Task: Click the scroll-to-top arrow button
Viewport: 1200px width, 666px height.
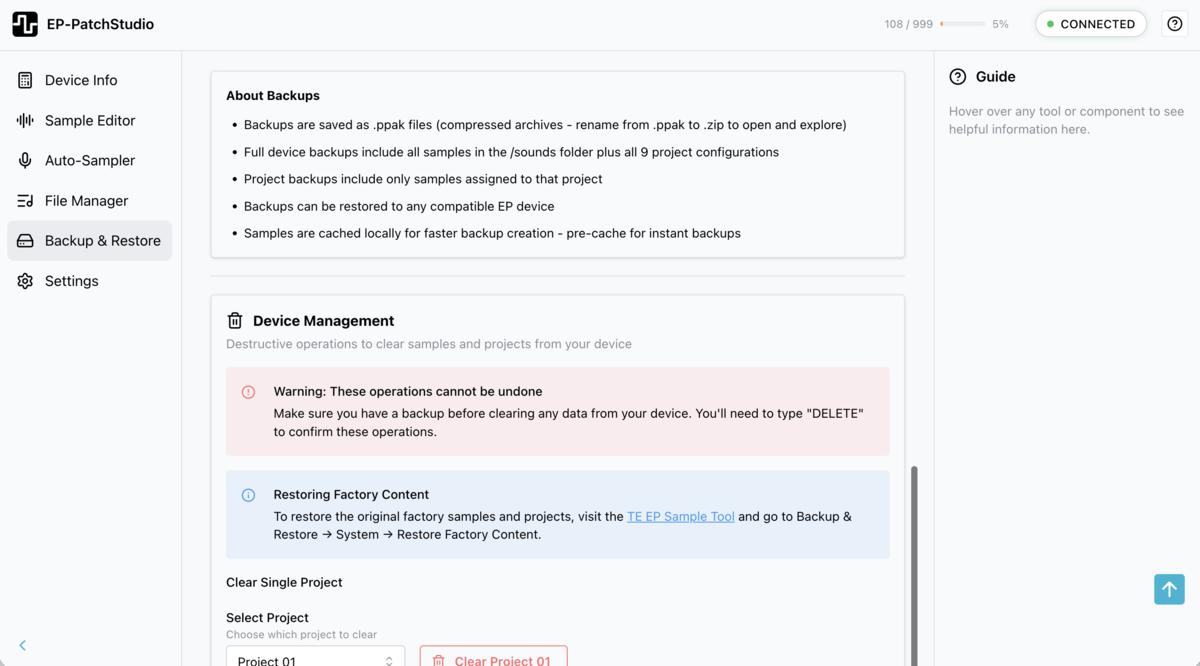Action: (x=1169, y=589)
